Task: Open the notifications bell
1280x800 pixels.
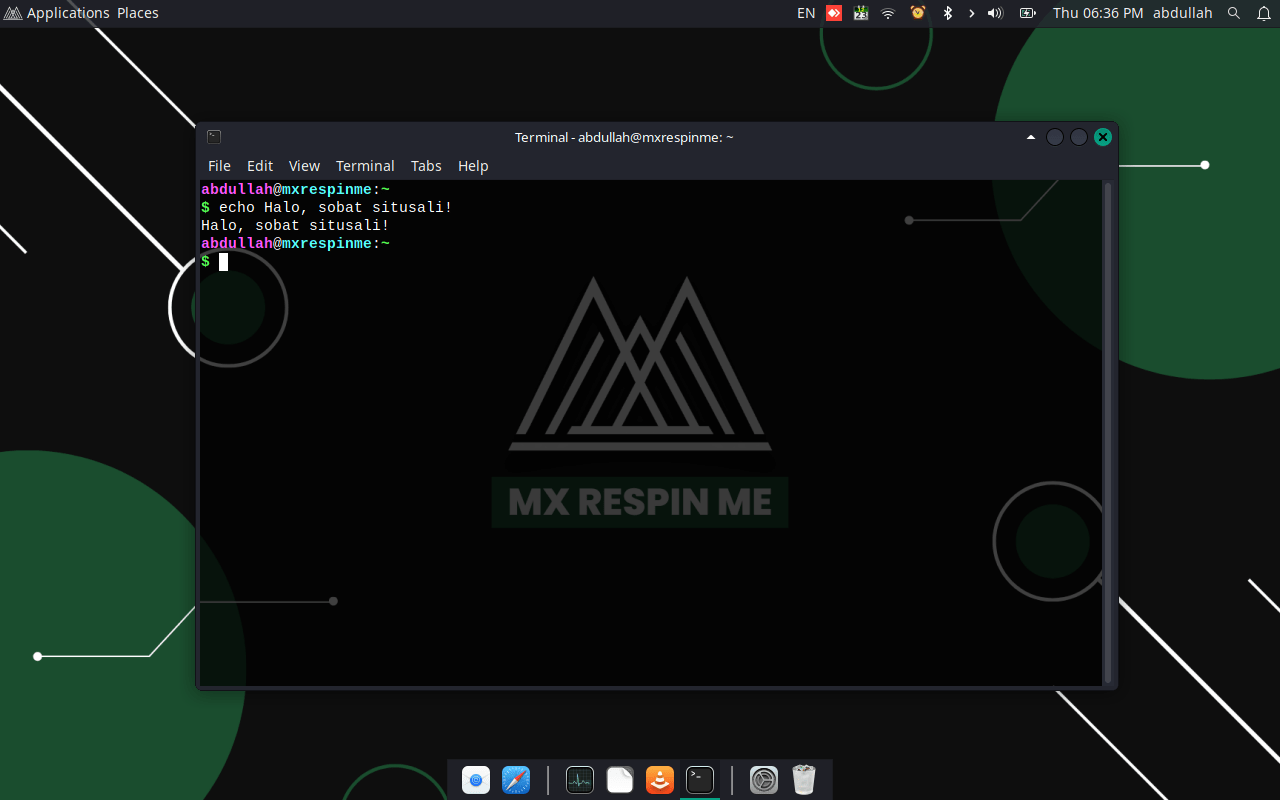Action: [x=1264, y=13]
